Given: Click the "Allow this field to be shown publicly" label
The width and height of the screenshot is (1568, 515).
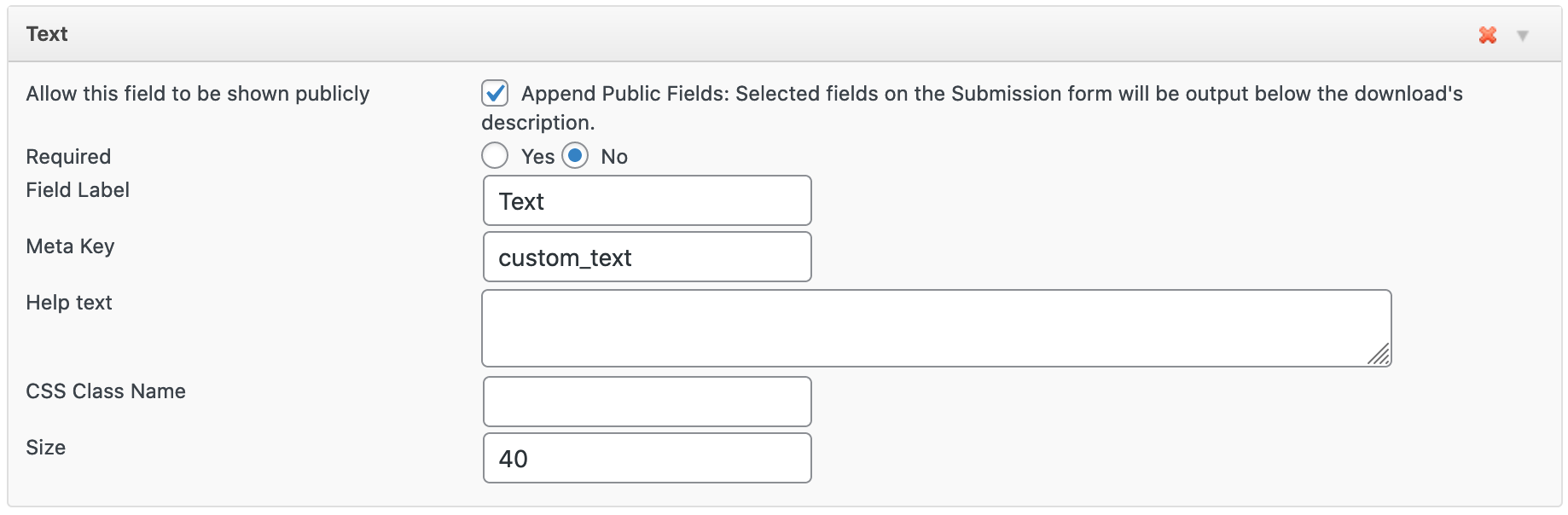Looking at the screenshot, I should 198,94.
